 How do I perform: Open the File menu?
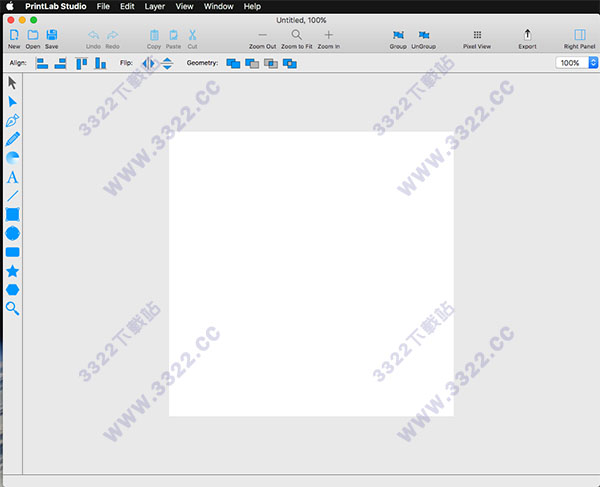tap(103, 6)
